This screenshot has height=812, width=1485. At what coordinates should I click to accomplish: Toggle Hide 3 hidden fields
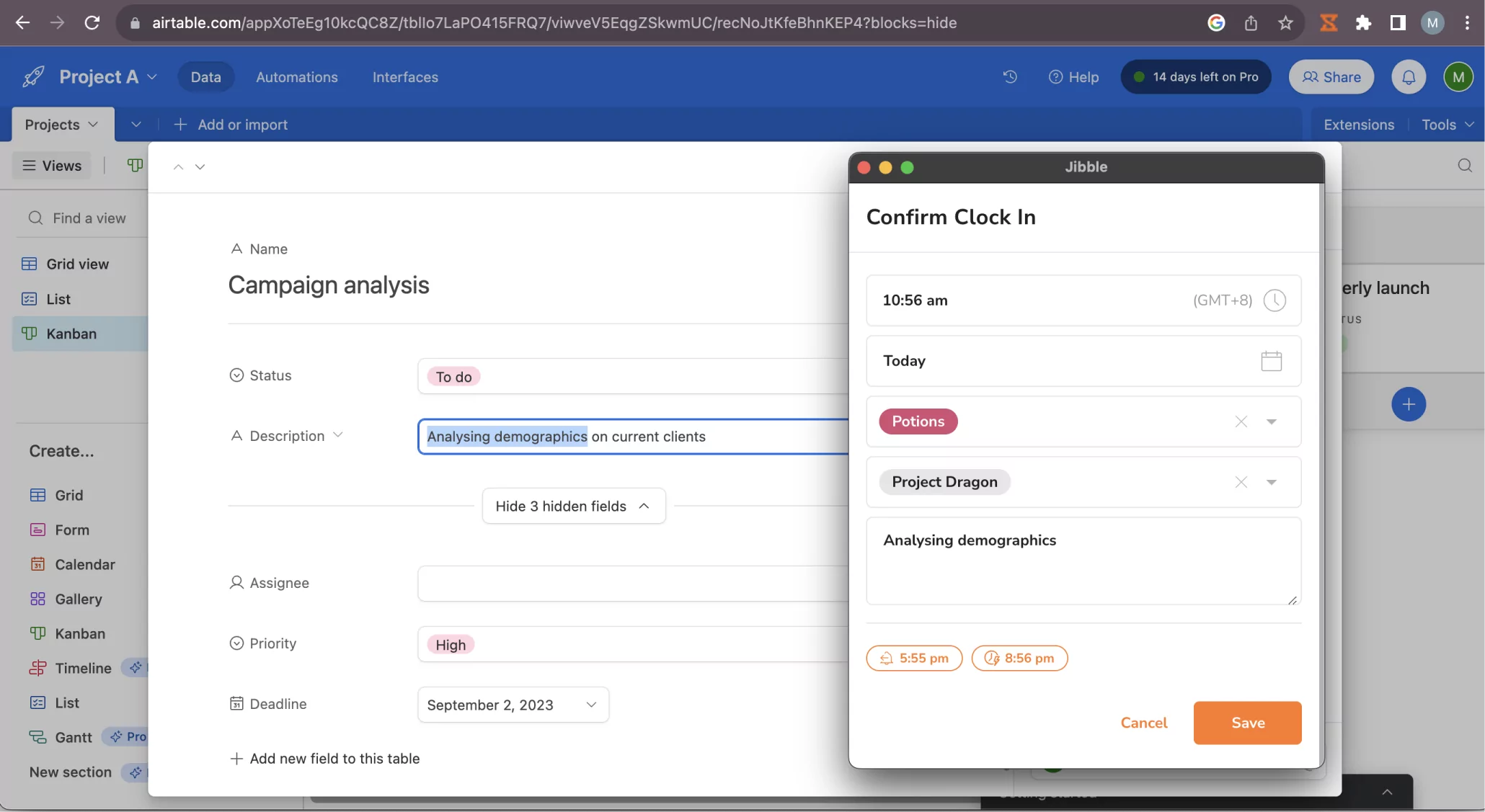pyautogui.click(x=573, y=506)
